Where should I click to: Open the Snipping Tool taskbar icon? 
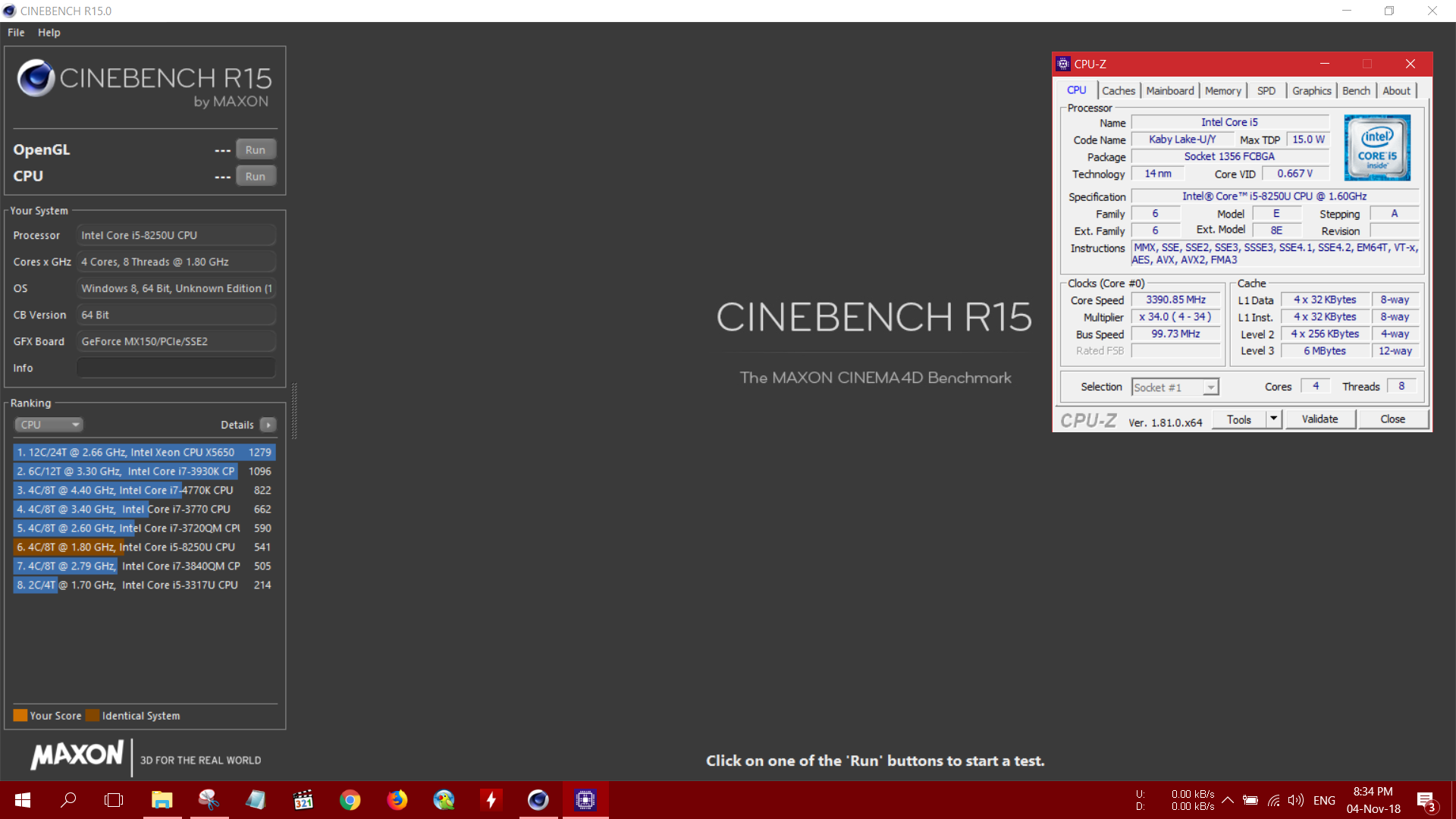[209, 800]
